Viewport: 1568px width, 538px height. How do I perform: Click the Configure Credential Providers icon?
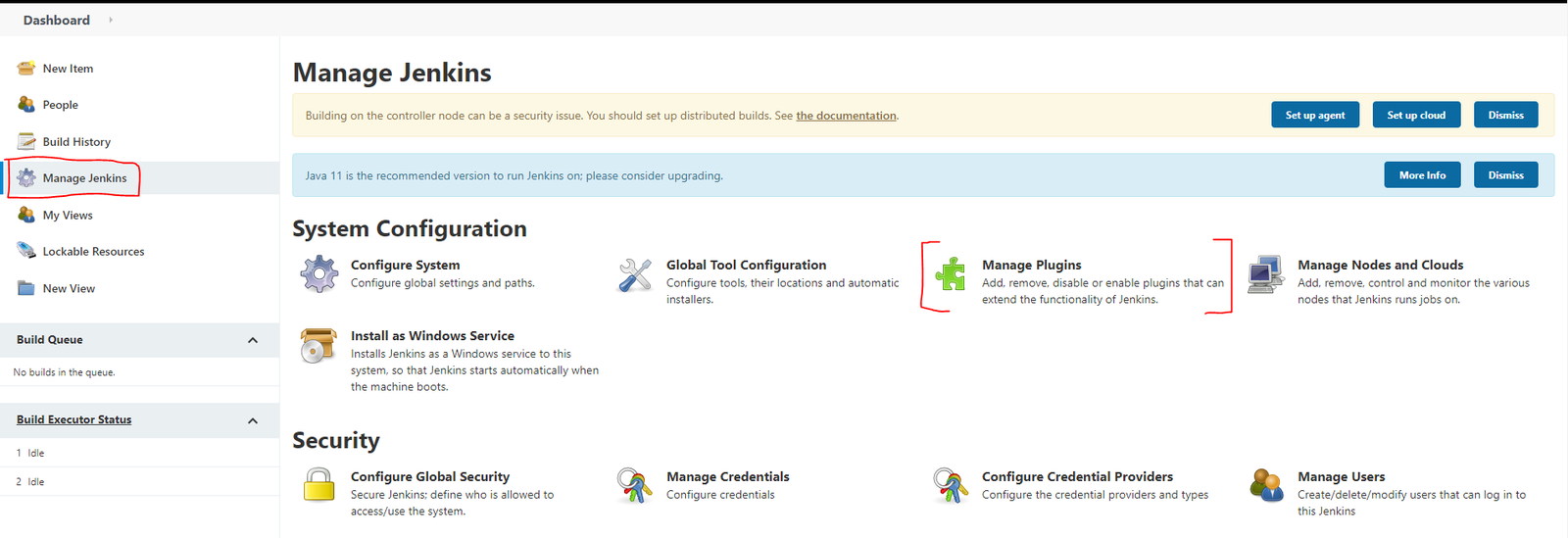[x=950, y=485]
